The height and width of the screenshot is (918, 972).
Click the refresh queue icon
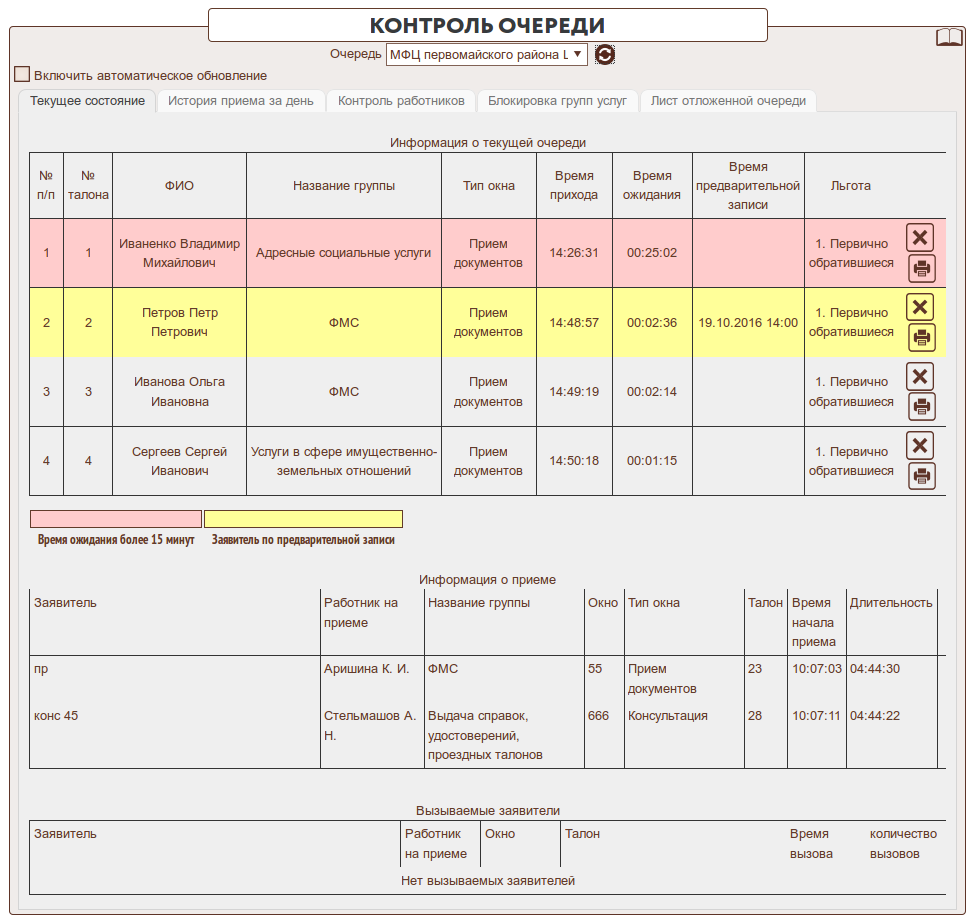click(x=604, y=55)
